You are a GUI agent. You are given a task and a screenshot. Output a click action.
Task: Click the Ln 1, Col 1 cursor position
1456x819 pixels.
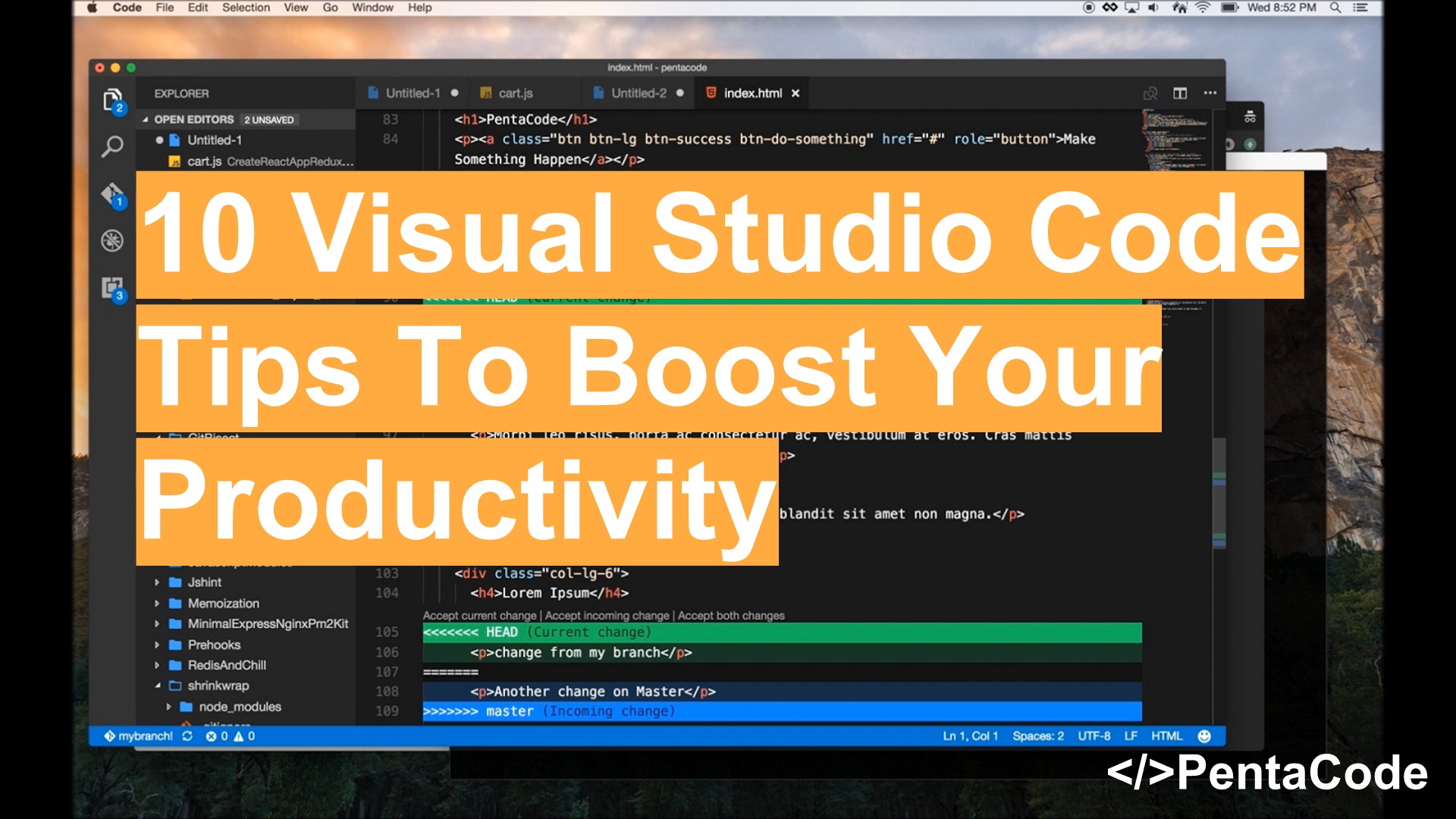pos(970,736)
